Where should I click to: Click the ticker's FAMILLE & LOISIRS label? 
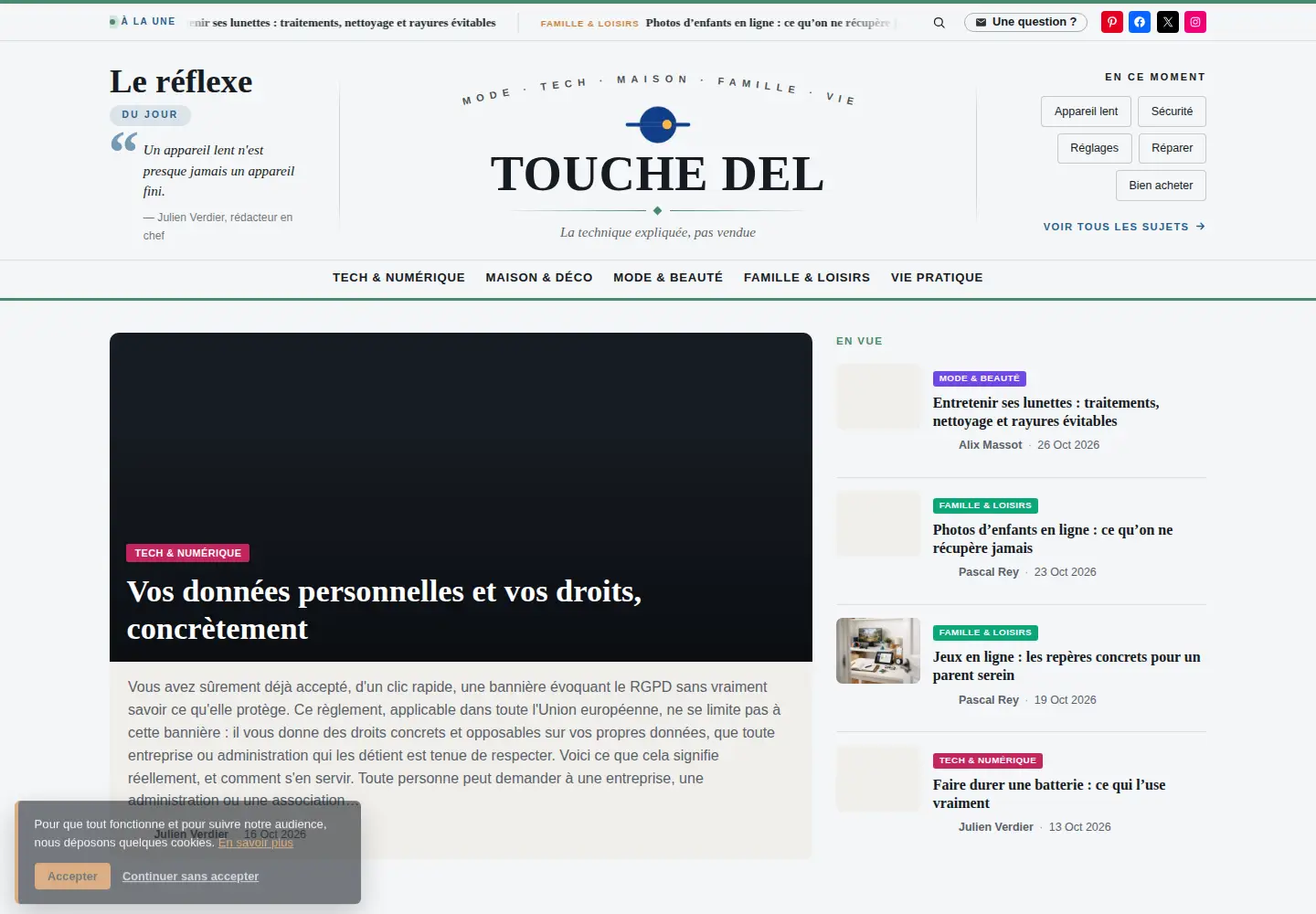coord(589,24)
